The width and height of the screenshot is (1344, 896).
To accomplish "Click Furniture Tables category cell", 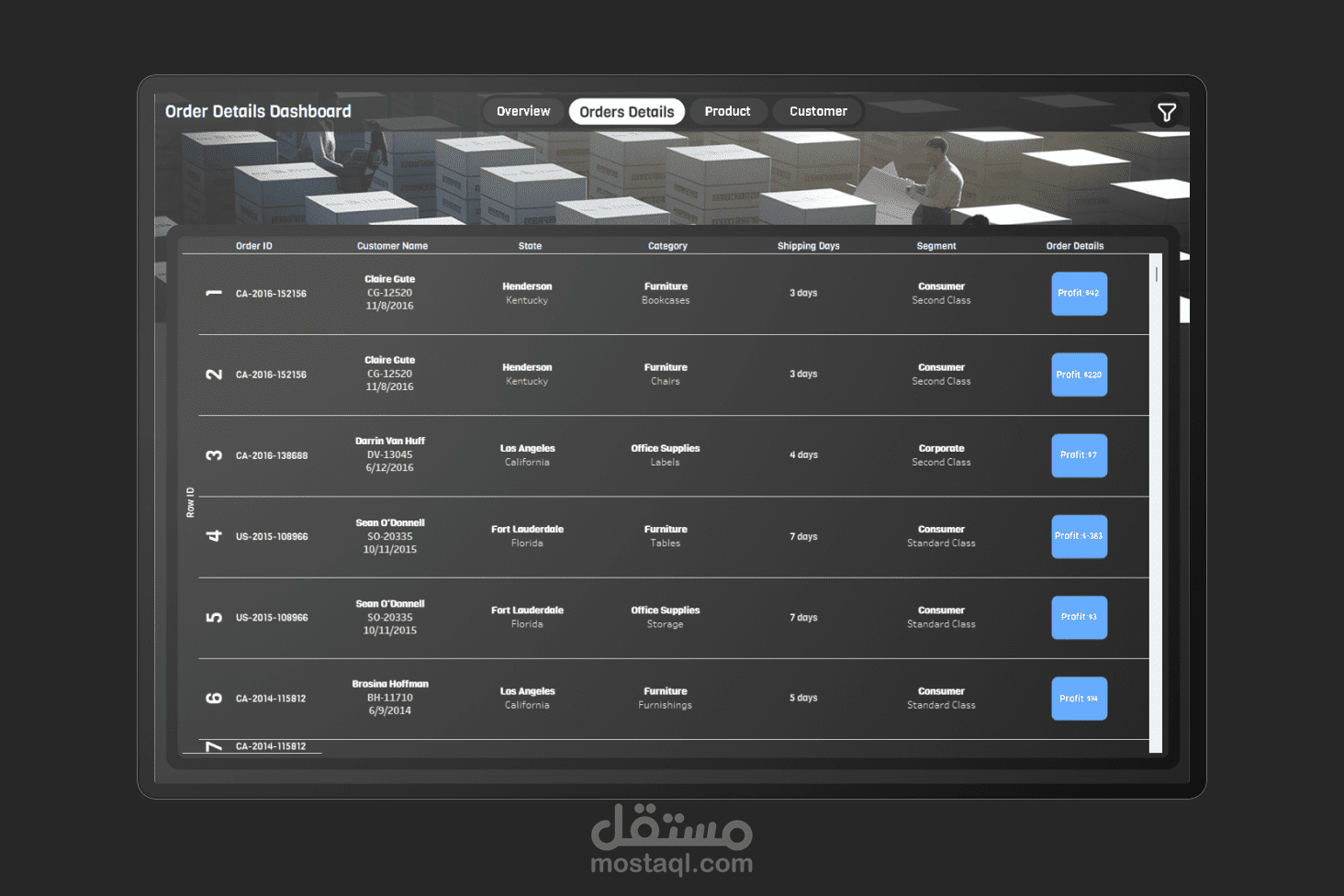I will pyautogui.click(x=666, y=536).
